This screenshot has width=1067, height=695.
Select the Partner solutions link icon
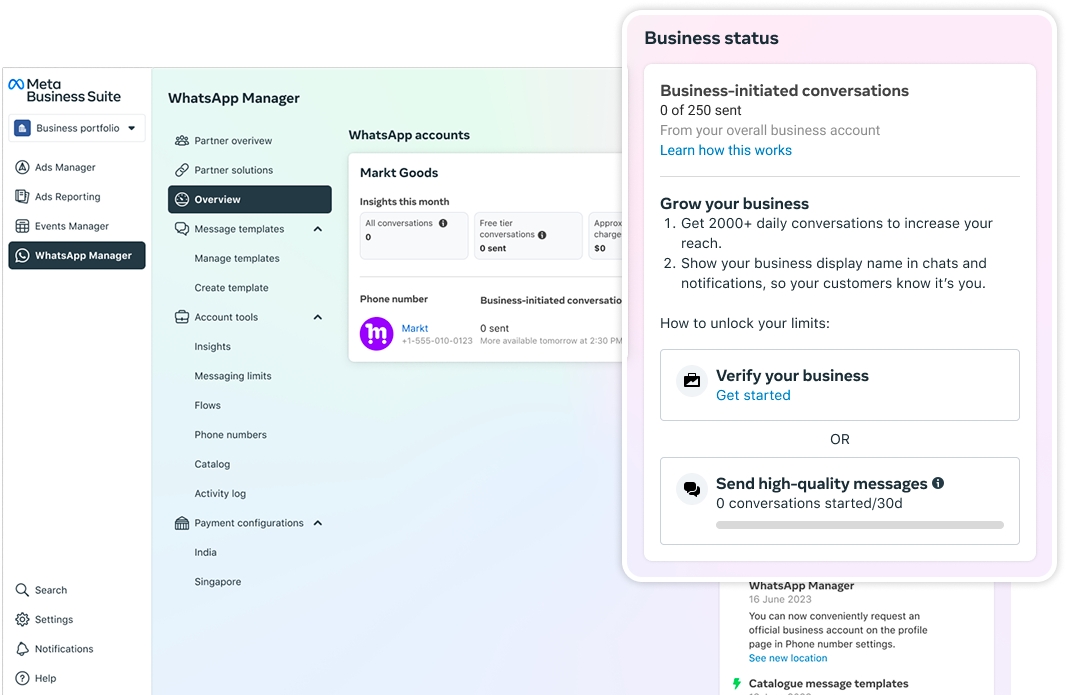tap(182, 170)
